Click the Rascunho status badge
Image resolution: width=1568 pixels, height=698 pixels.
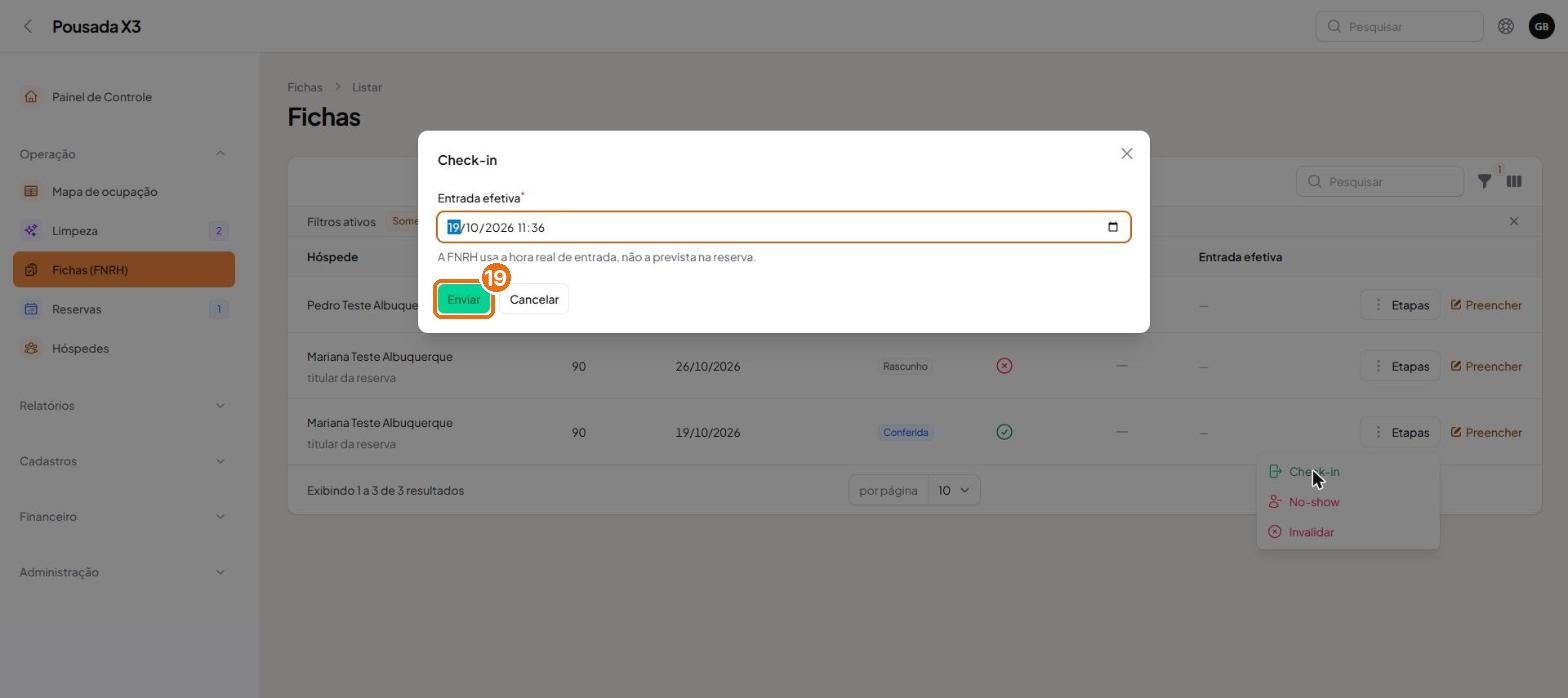coord(905,367)
